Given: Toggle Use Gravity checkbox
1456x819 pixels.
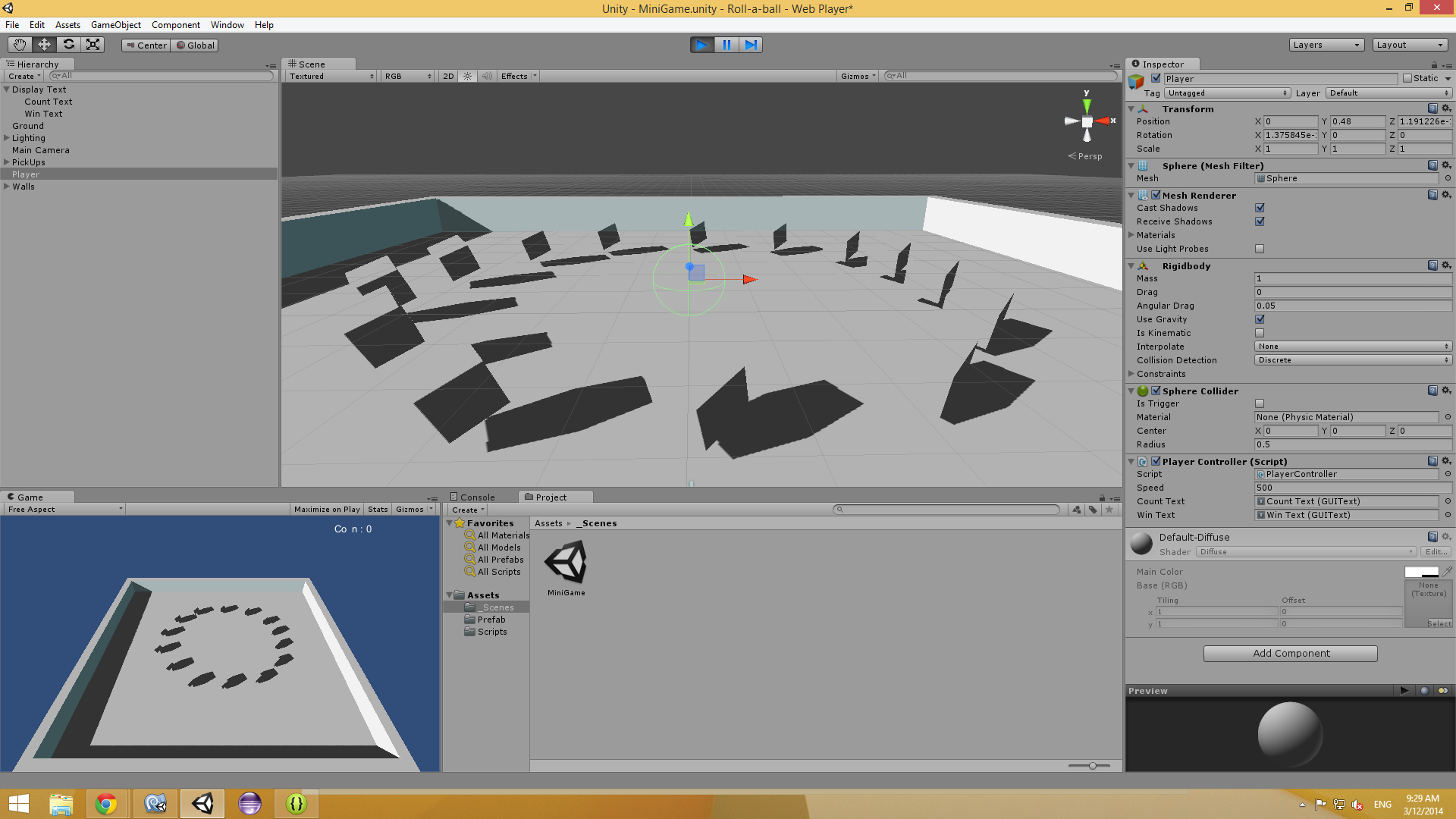Looking at the screenshot, I should (1260, 319).
